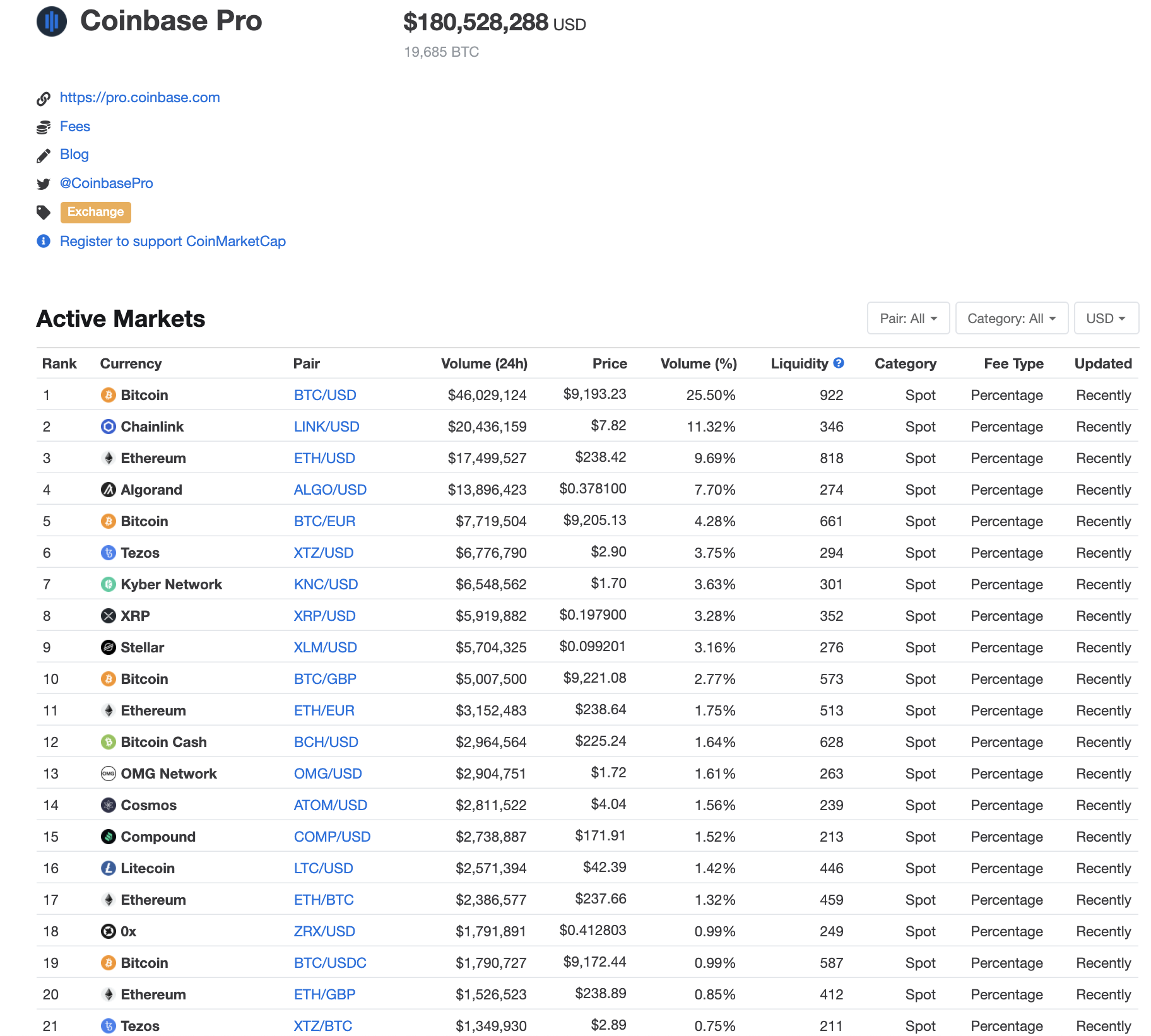Open the BTC/USD pair link

pos(325,396)
